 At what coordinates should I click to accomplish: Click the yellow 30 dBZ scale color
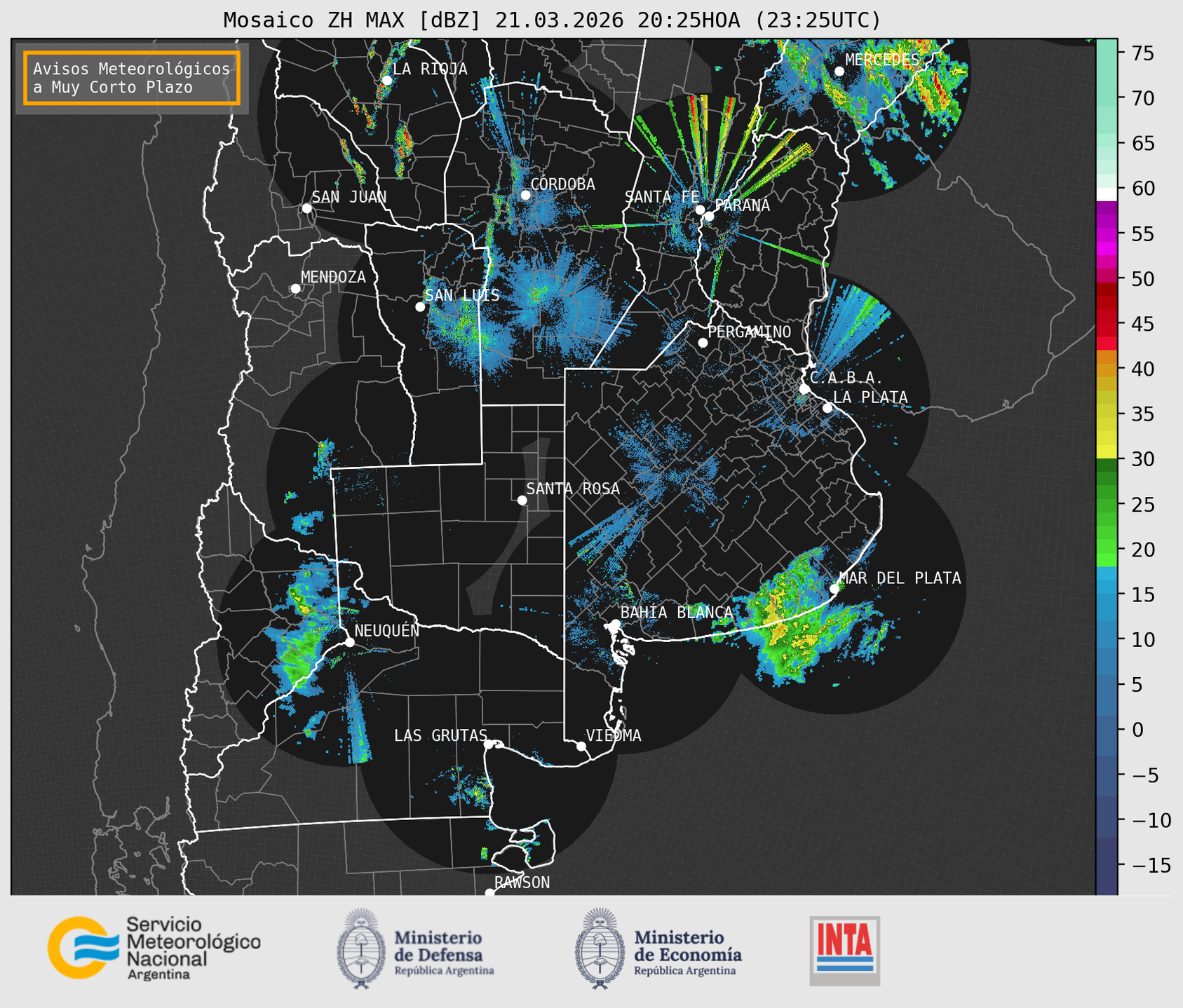1107,454
